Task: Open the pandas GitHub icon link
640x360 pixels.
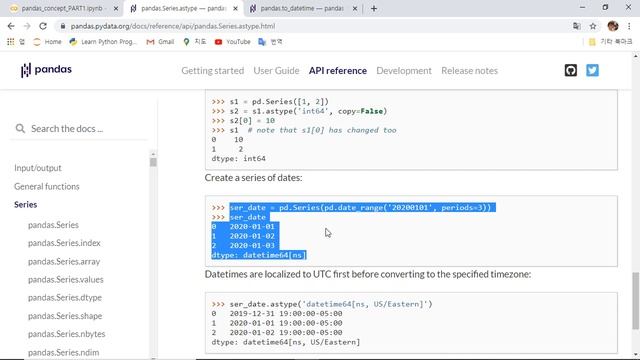Action: click(x=571, y=70)
